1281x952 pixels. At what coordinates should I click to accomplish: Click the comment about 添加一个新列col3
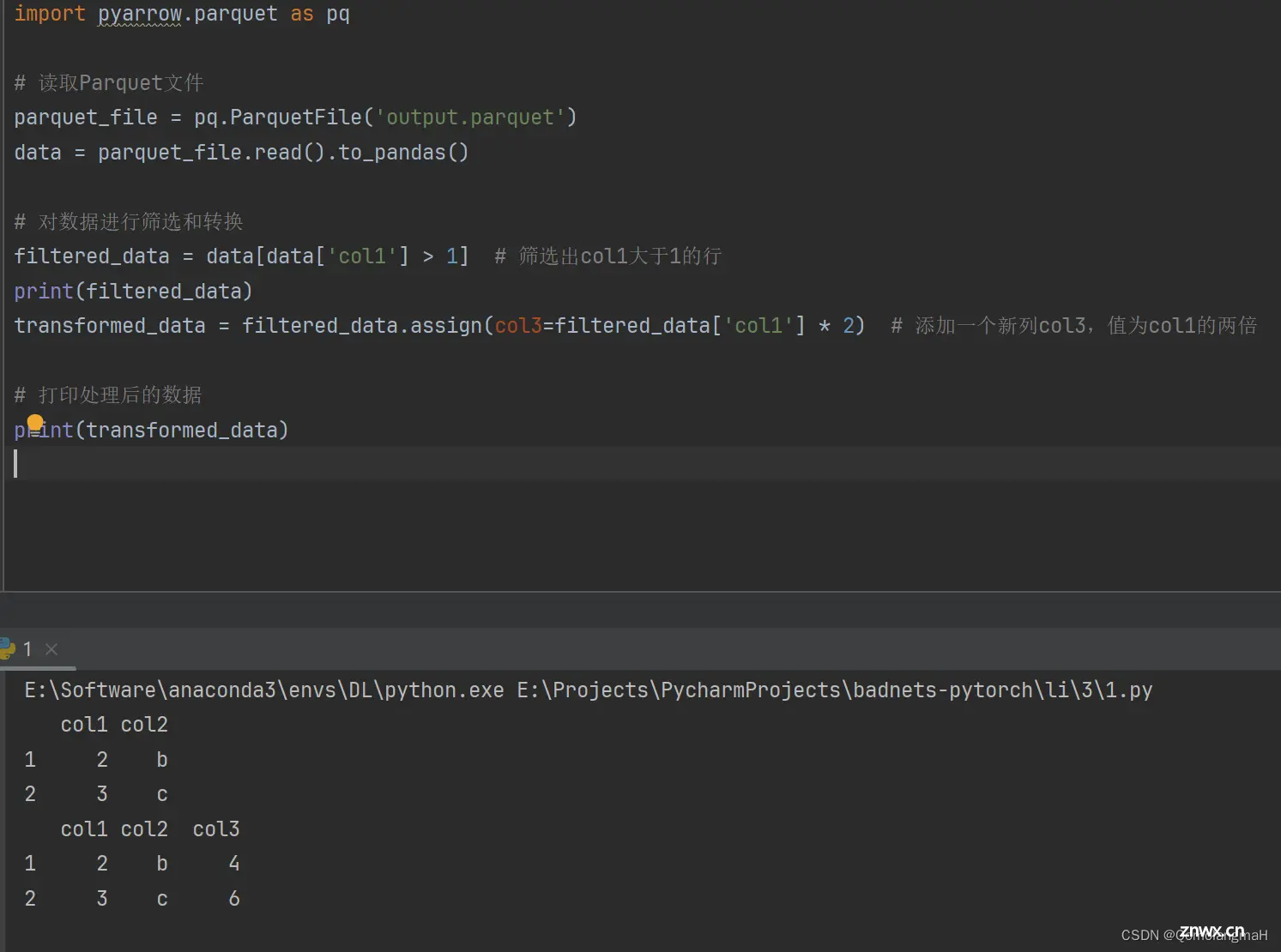[x=1074, y=326]
